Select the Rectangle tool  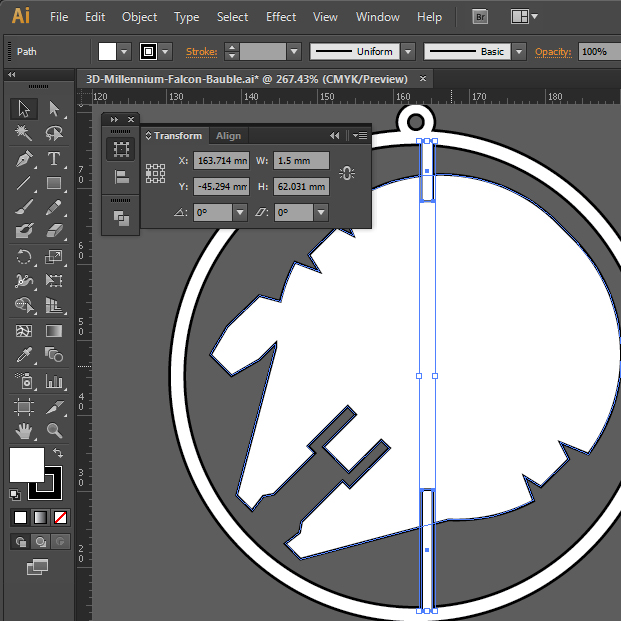click(54, 183)
